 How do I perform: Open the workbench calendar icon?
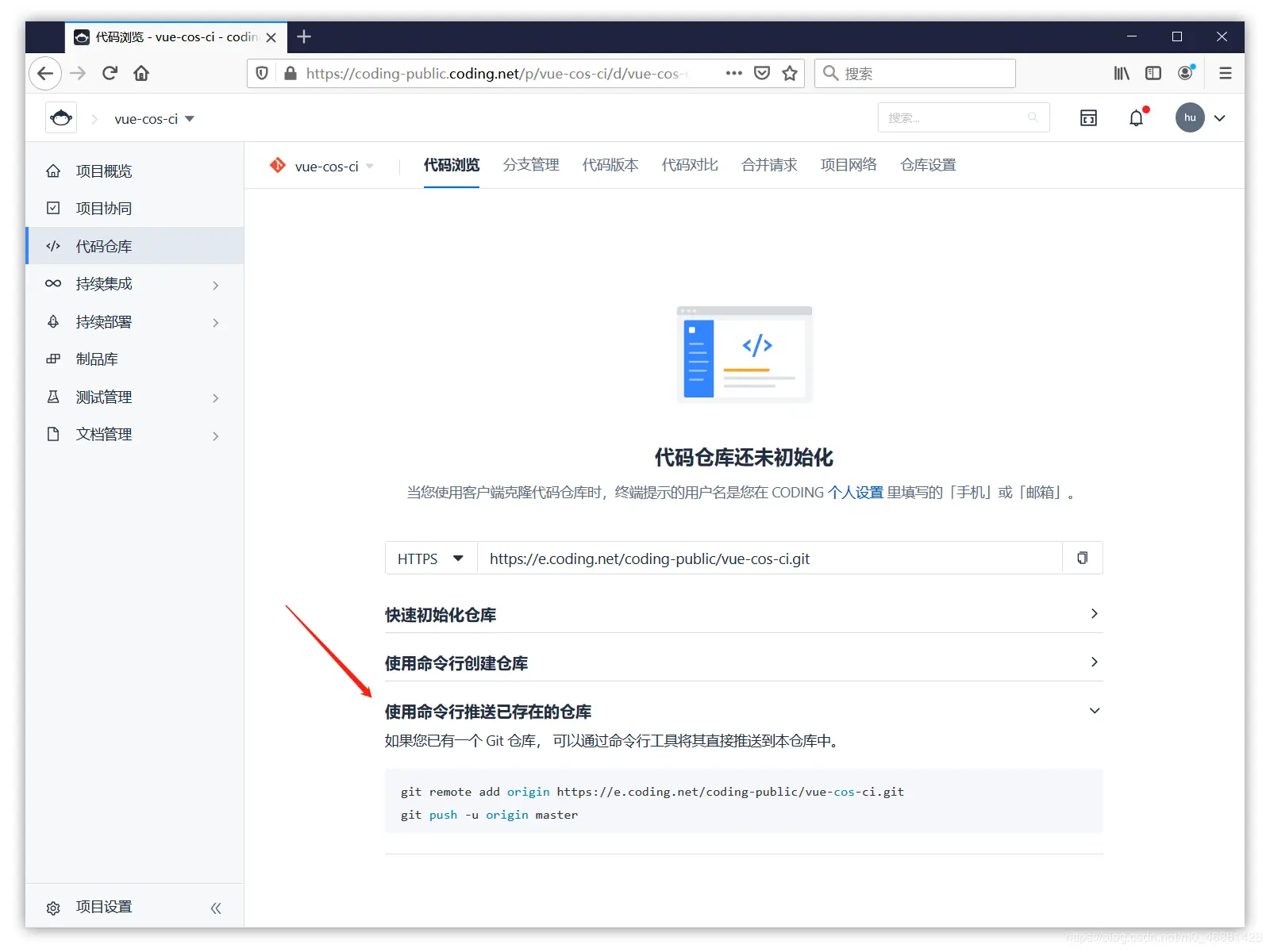coord(1088,118)
